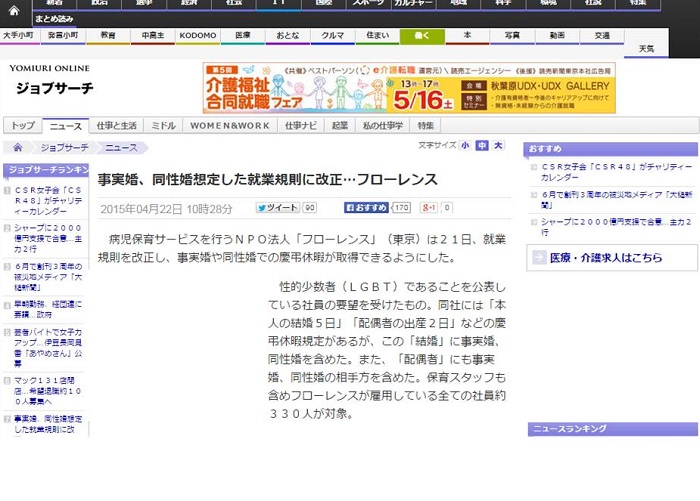Screen dimensions: 700x501
Task: Open the 大手小町 section
Action: (x=18, y=35)
